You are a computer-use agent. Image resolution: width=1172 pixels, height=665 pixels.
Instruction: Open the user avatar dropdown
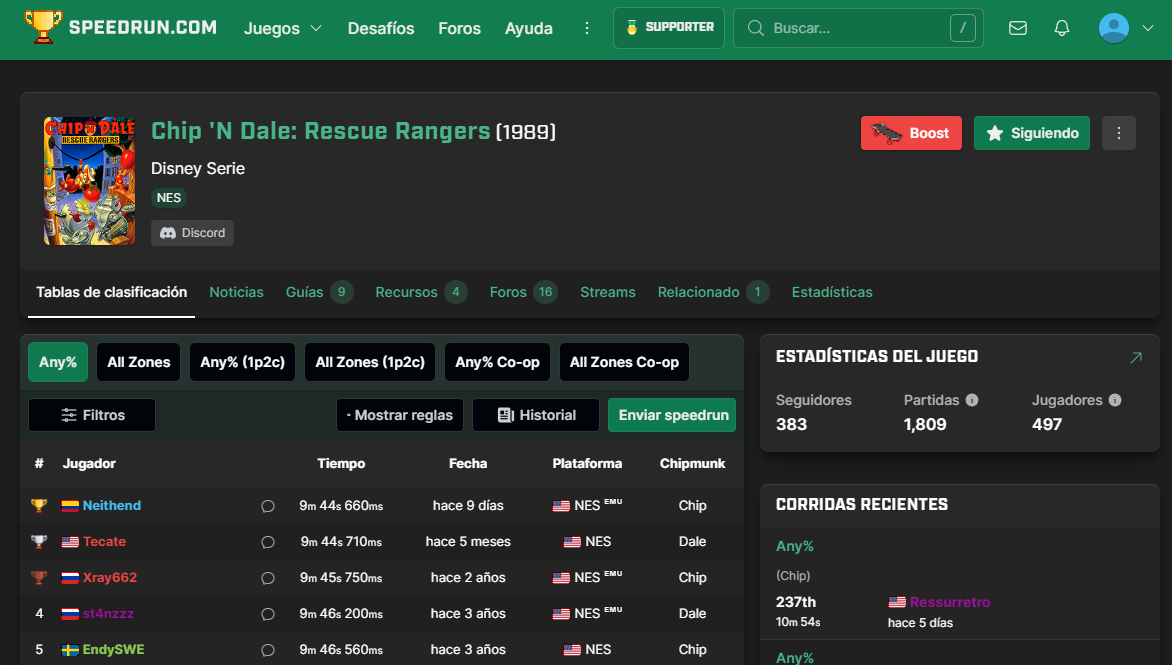click(1125, 28)
